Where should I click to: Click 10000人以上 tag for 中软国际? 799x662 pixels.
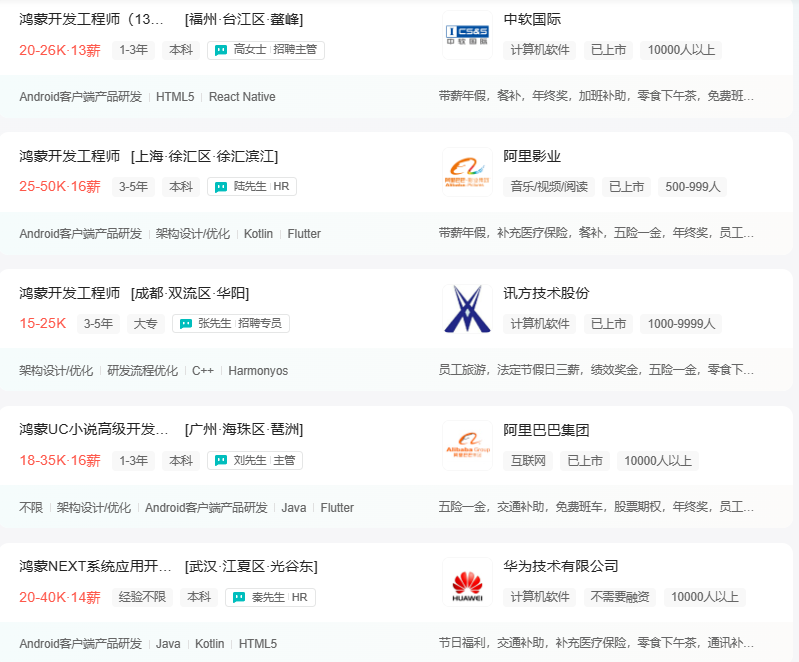681,50
